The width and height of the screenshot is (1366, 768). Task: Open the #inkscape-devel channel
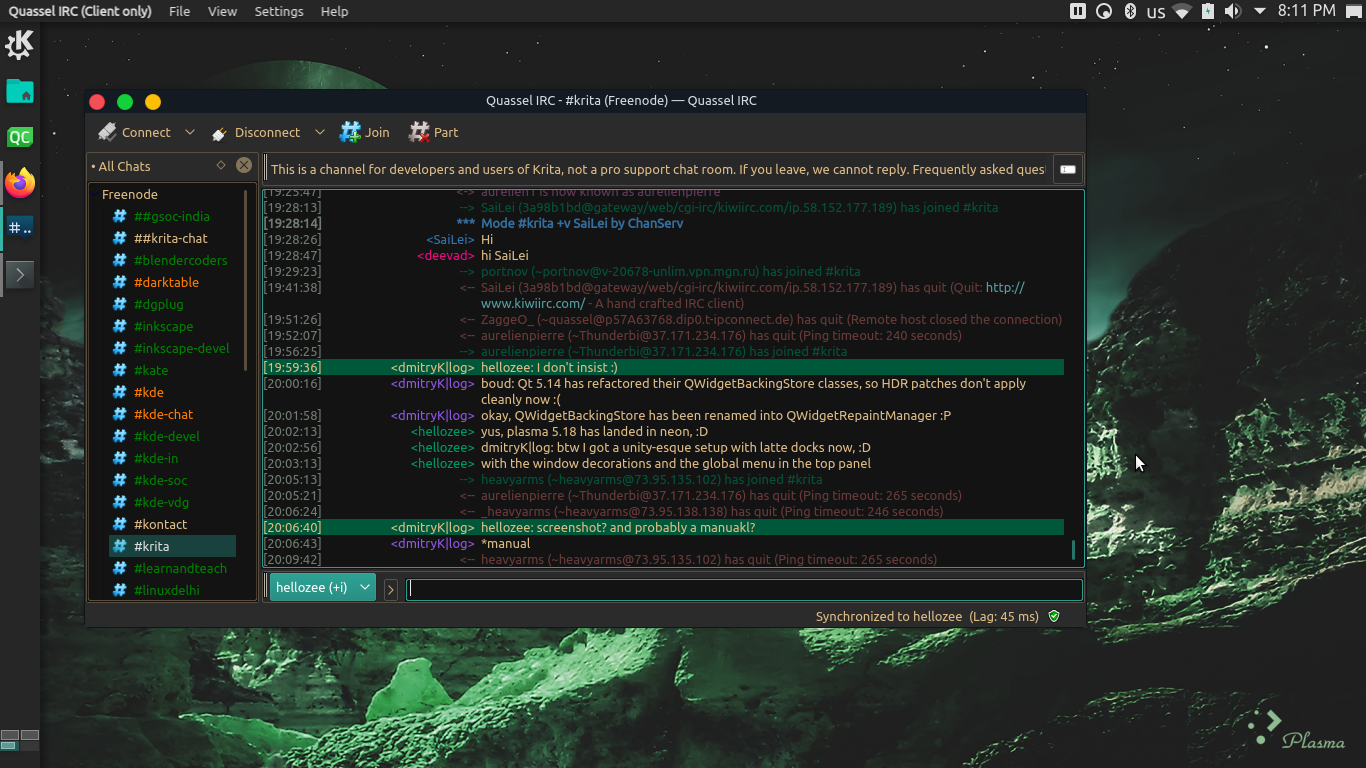pyautogui.click(x=182, y=348)
